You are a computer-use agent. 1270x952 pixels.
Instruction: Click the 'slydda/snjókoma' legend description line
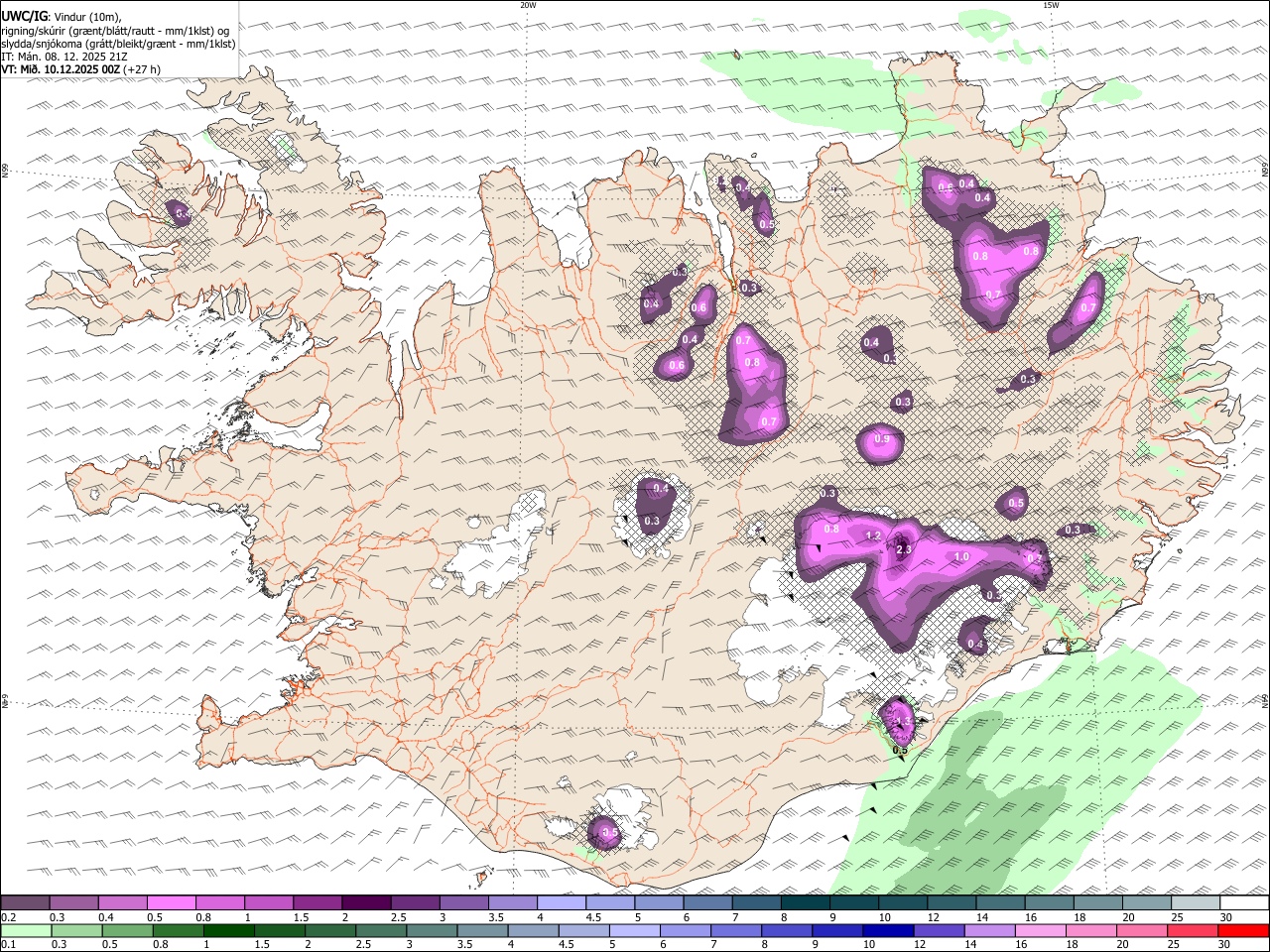click(x=118, y=44)
